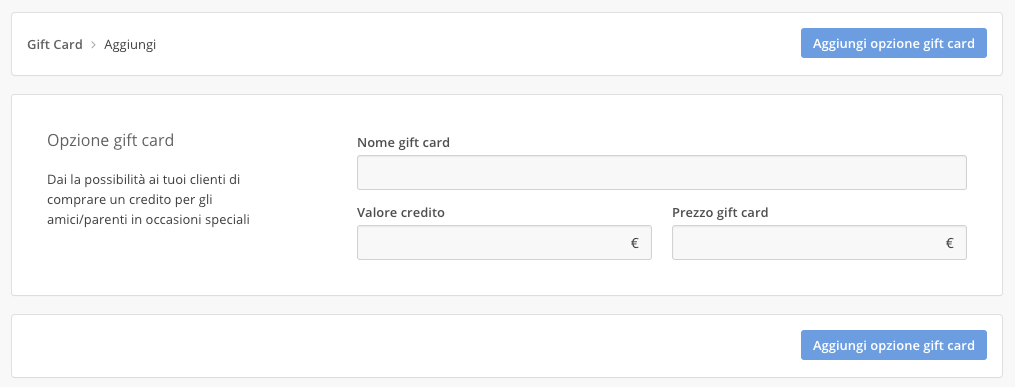This screenshot has width=1015, height=387.
Task: Click the Valore credito label
Action: [x=401, y=212]
